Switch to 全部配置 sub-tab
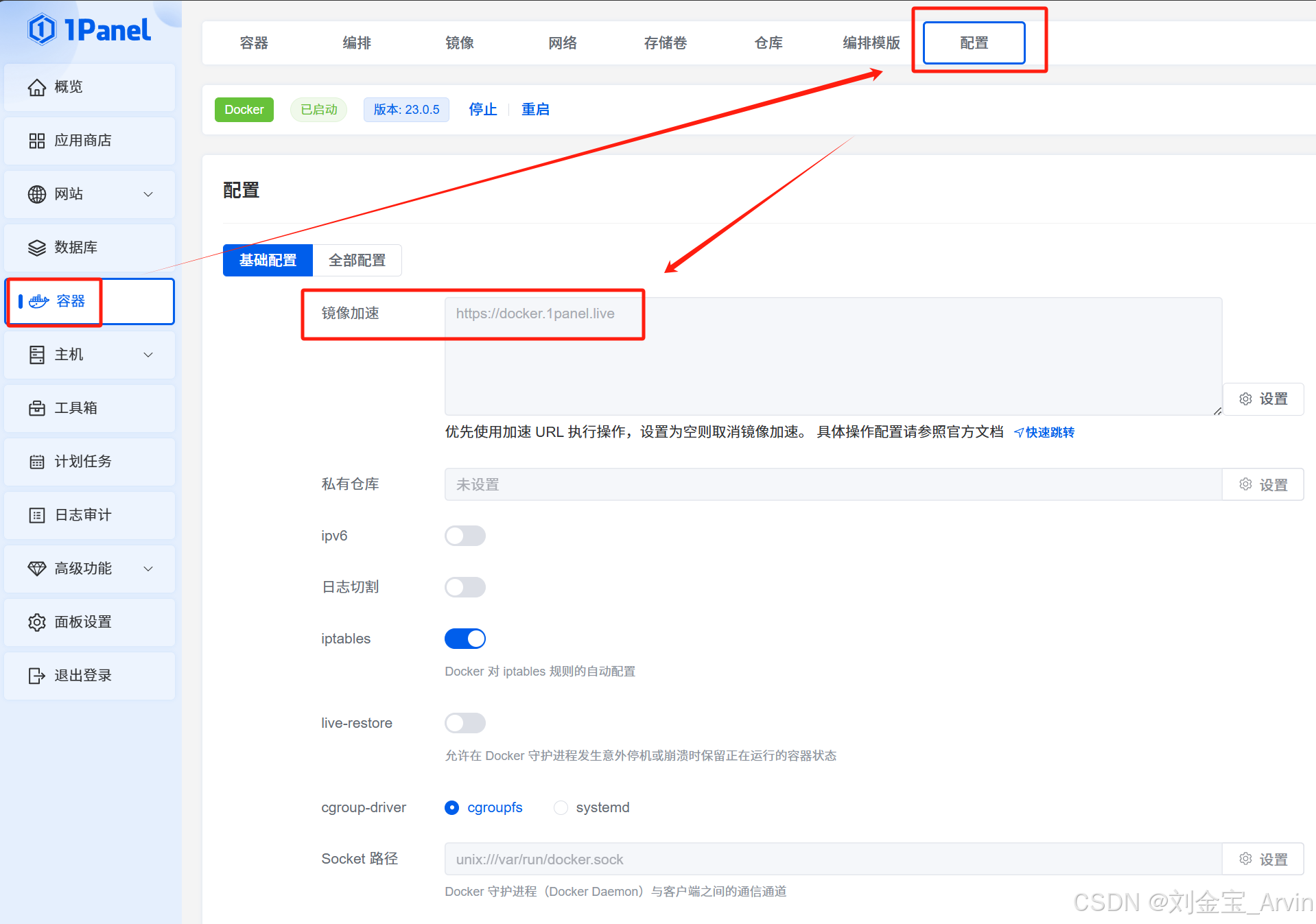Image resolution: width=1316 pixels, height=924 pixels. coord(357,260)
